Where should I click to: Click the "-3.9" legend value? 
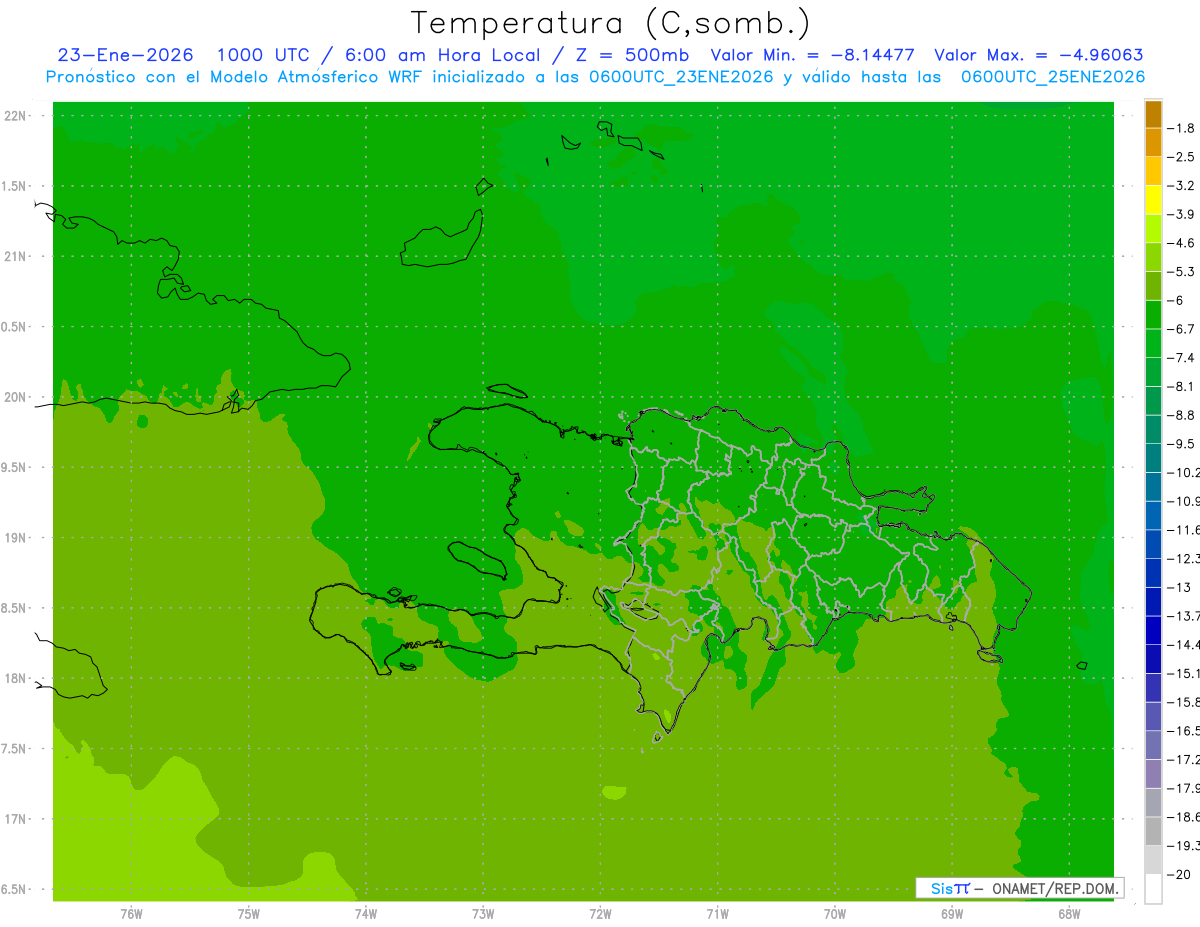[x=1182, y=214]
